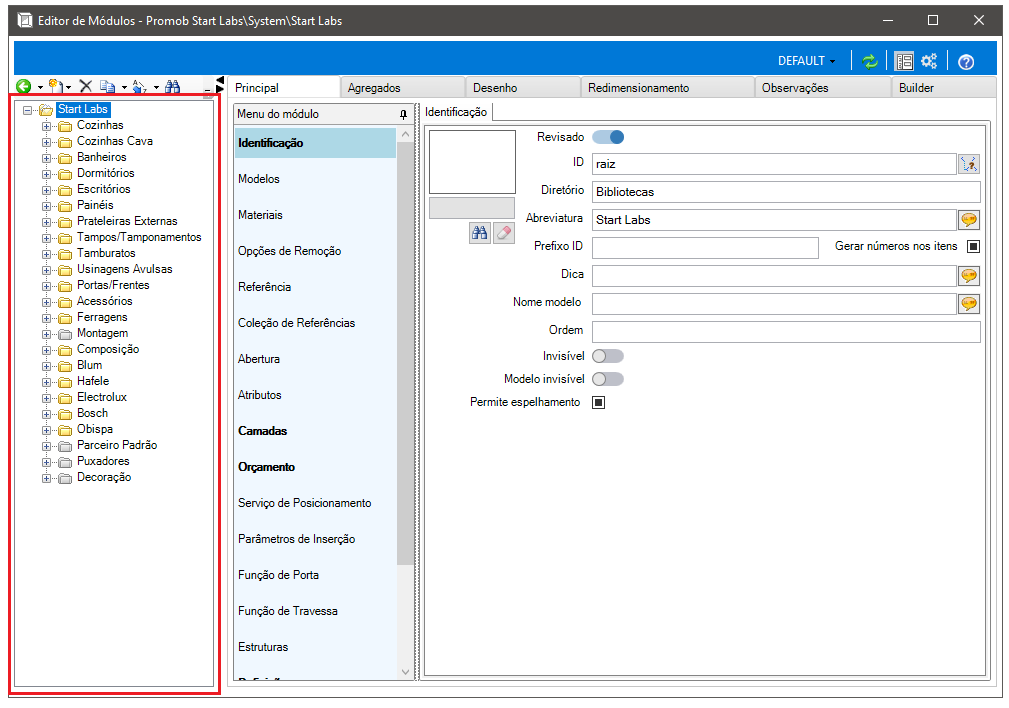Toggle the Revisado switch
This screenshot has width=1009, height=708.
608,137
